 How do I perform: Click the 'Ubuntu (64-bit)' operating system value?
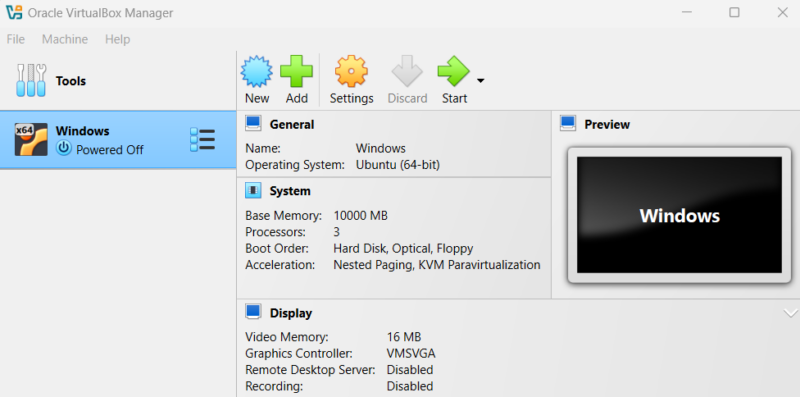[398, 165]
